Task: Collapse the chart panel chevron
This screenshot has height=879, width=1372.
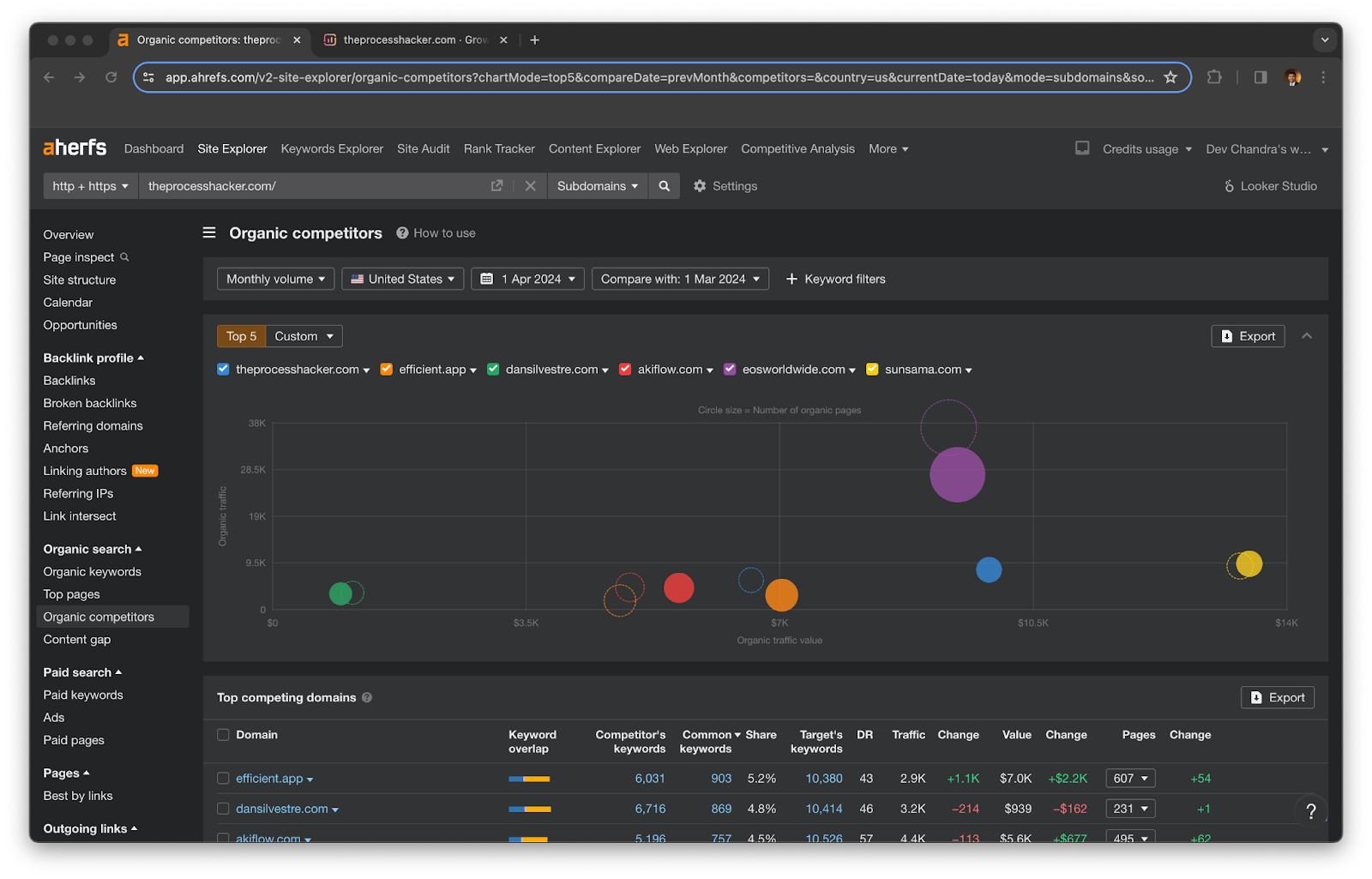Action: [1307, 336]
